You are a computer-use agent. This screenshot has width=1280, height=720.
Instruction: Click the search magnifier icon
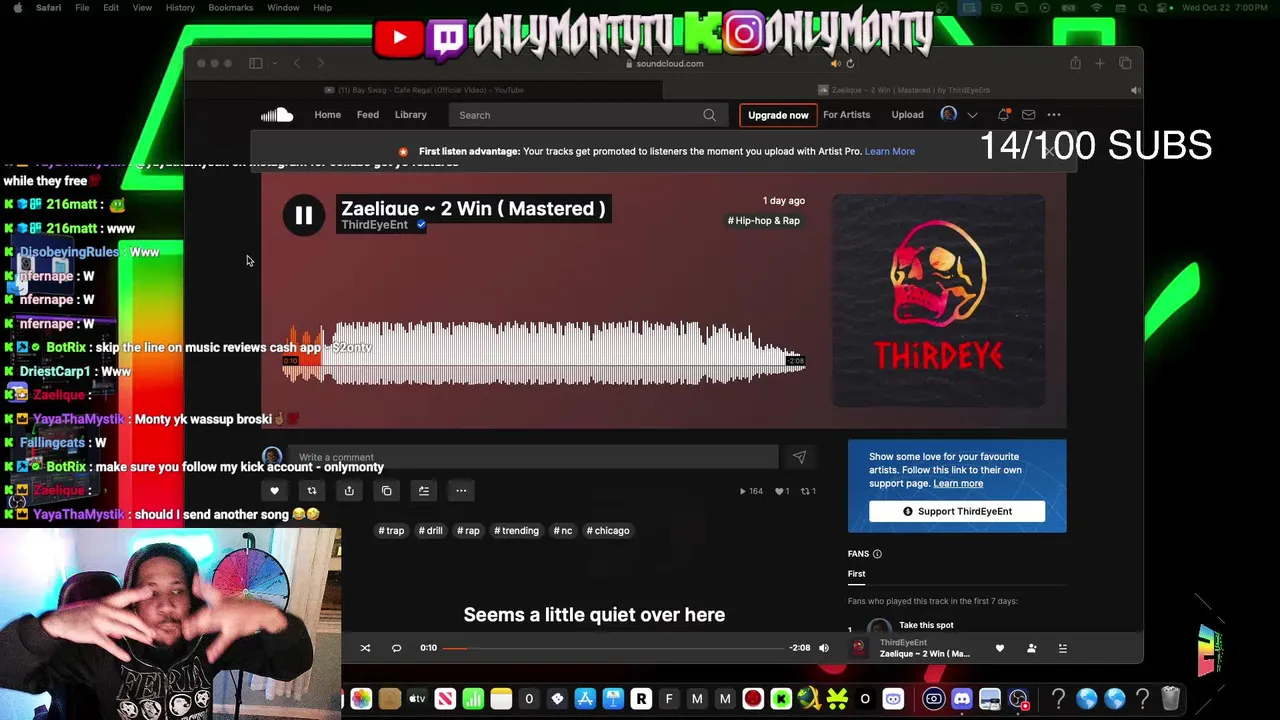pos(709,115)
